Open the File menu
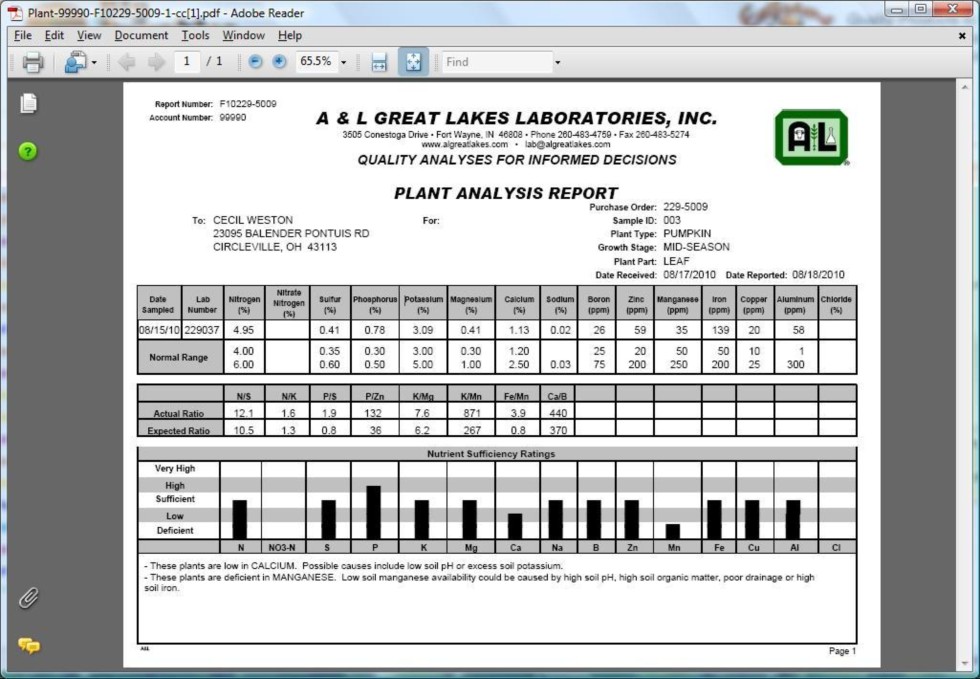 coord(22,35)
